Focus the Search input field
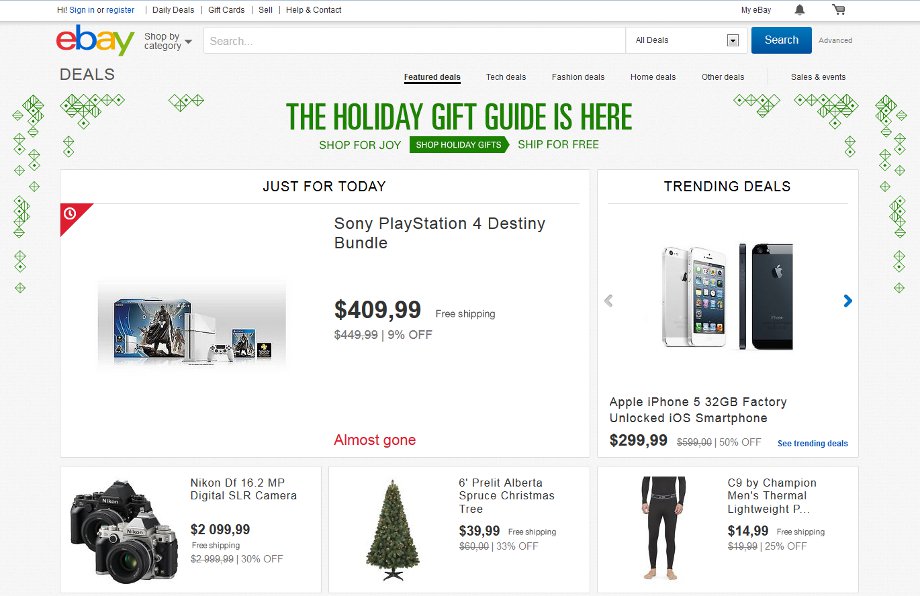 click(414, 41)
